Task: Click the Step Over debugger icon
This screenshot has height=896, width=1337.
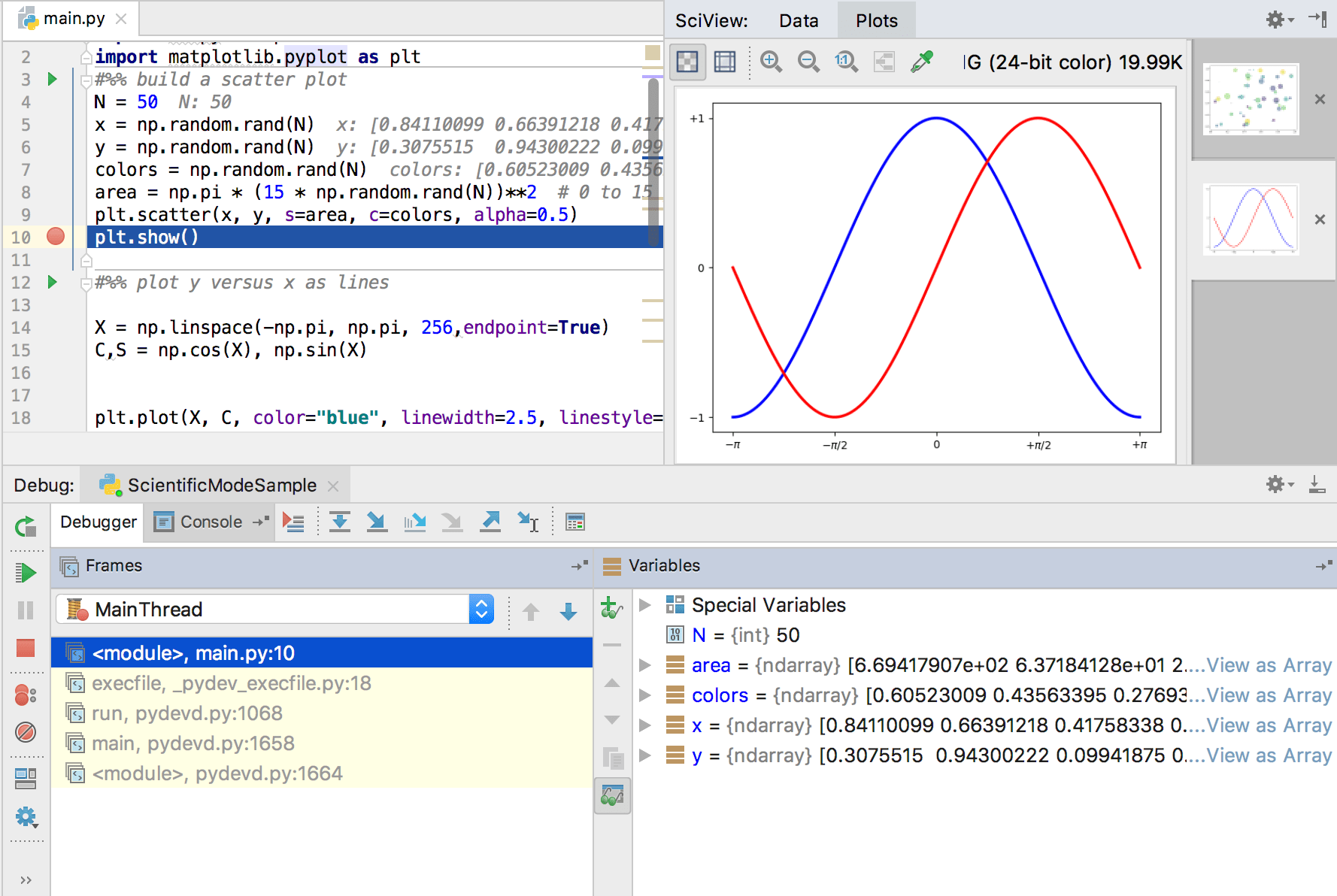Action: [x=340, y=522]
